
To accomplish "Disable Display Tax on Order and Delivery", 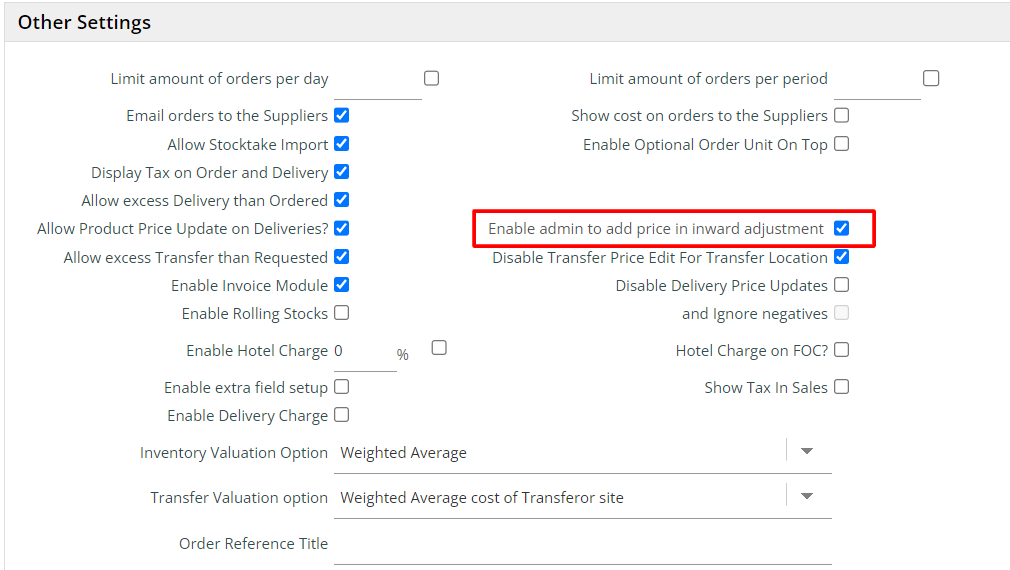I will coord(342,172).
